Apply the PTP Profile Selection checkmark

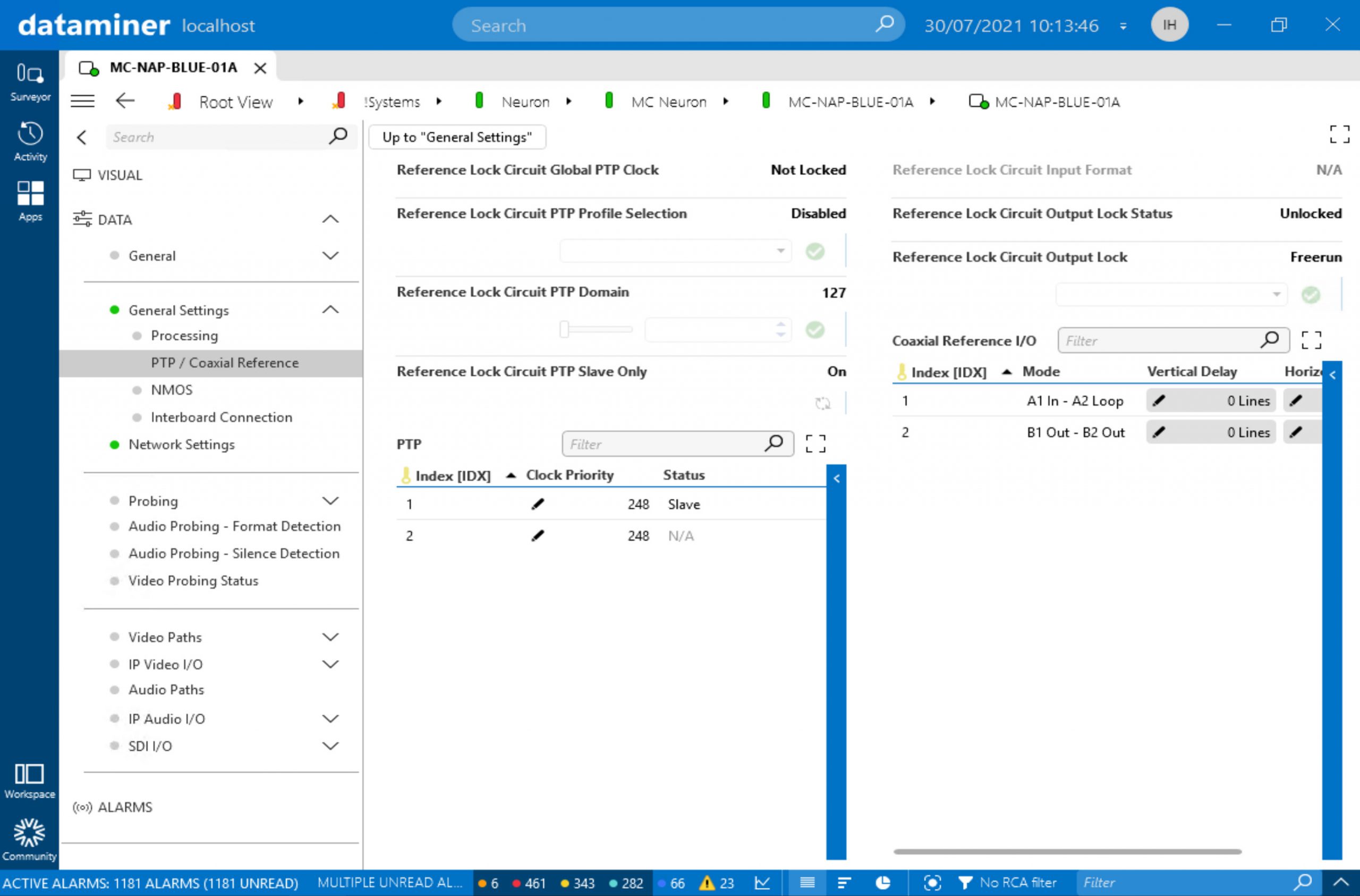815,251
